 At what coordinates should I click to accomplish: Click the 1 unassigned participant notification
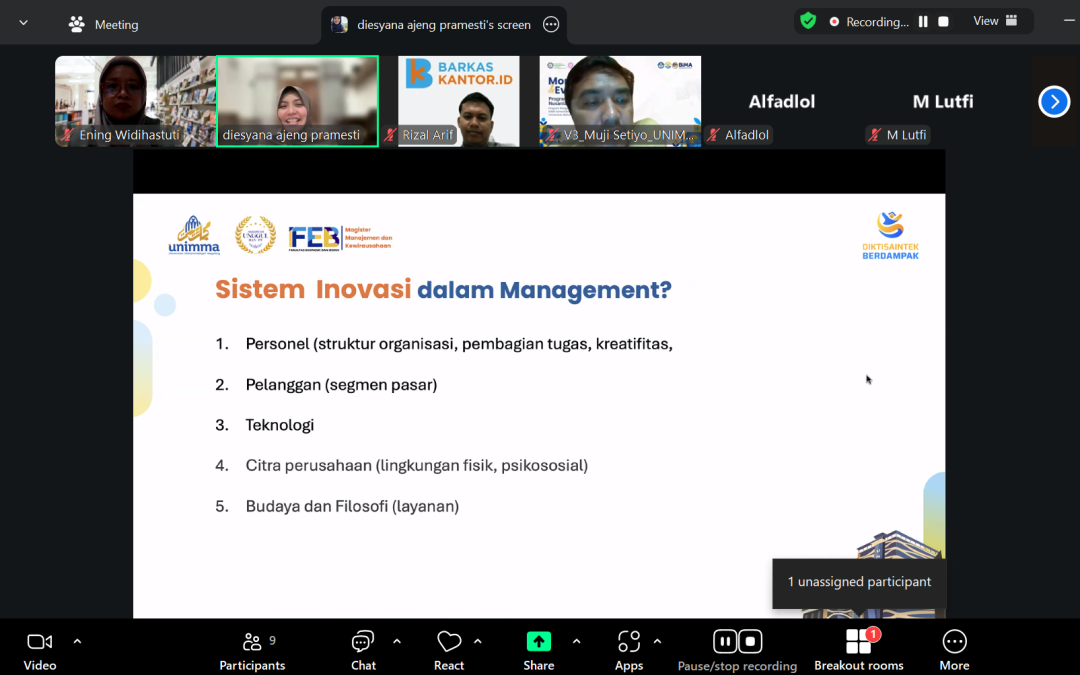[x=859, y=583]
